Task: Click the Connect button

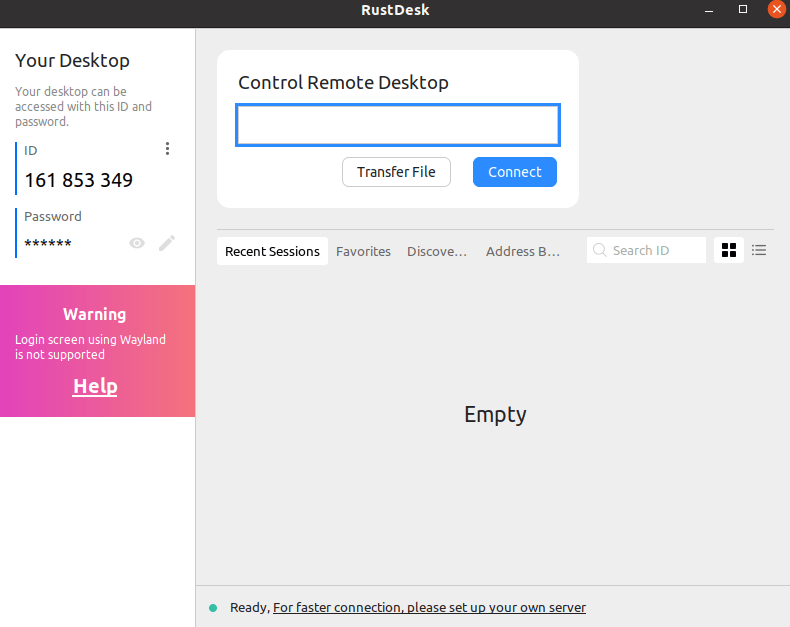Action: tap(514, 172)
